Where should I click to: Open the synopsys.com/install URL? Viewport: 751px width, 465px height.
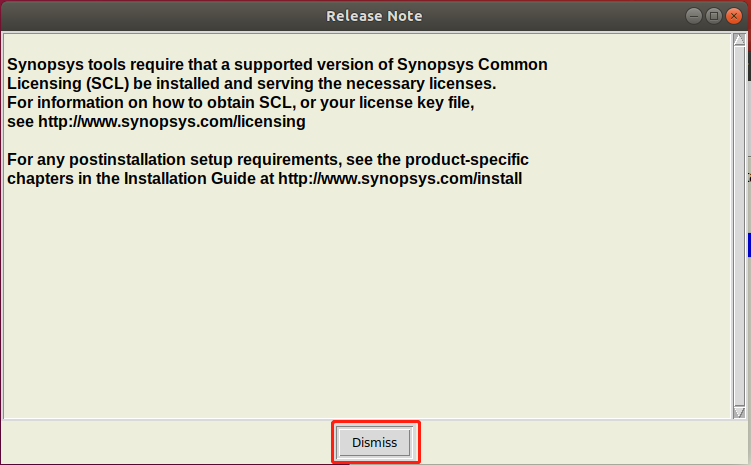coord(400,179)
